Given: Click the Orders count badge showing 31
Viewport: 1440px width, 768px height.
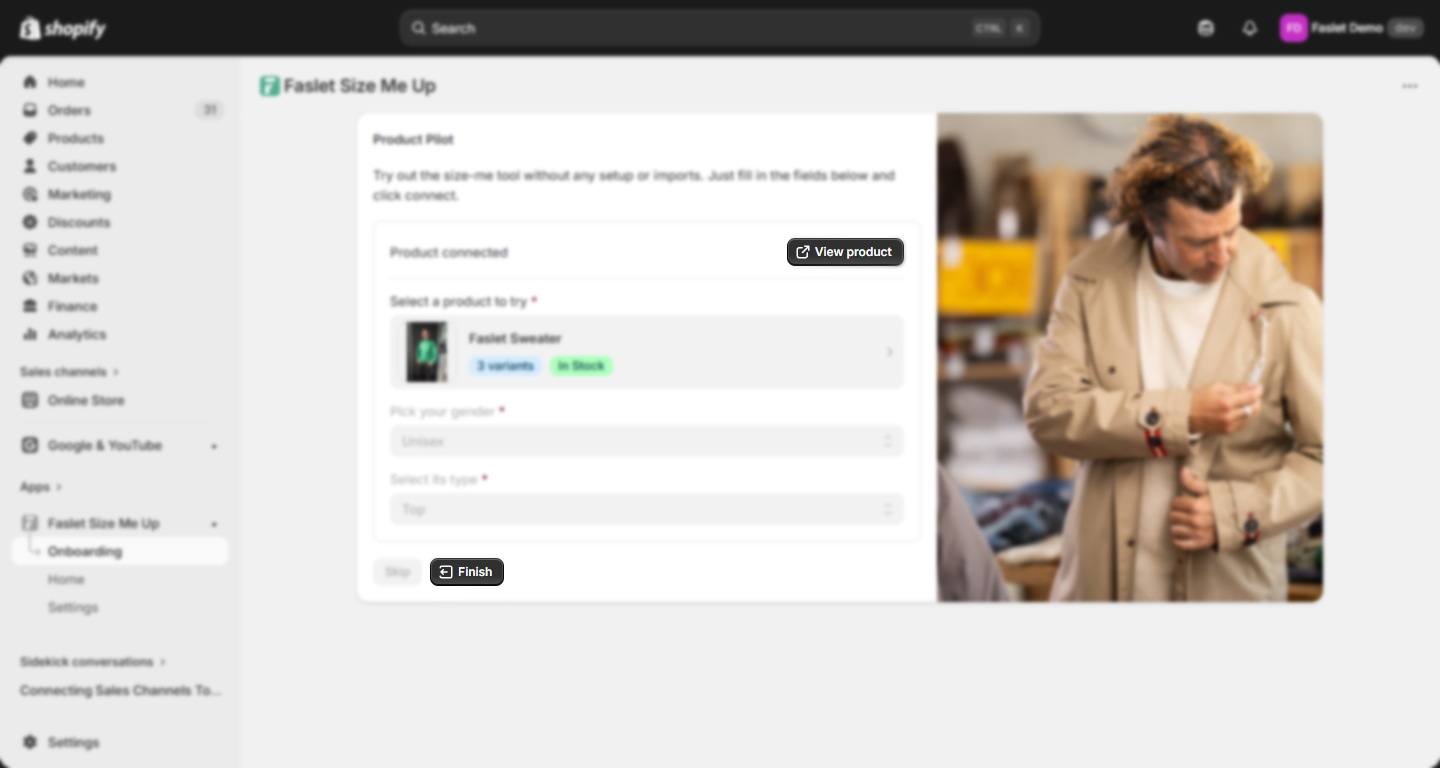Looking at the screenshot, I should tap(210, 110).
